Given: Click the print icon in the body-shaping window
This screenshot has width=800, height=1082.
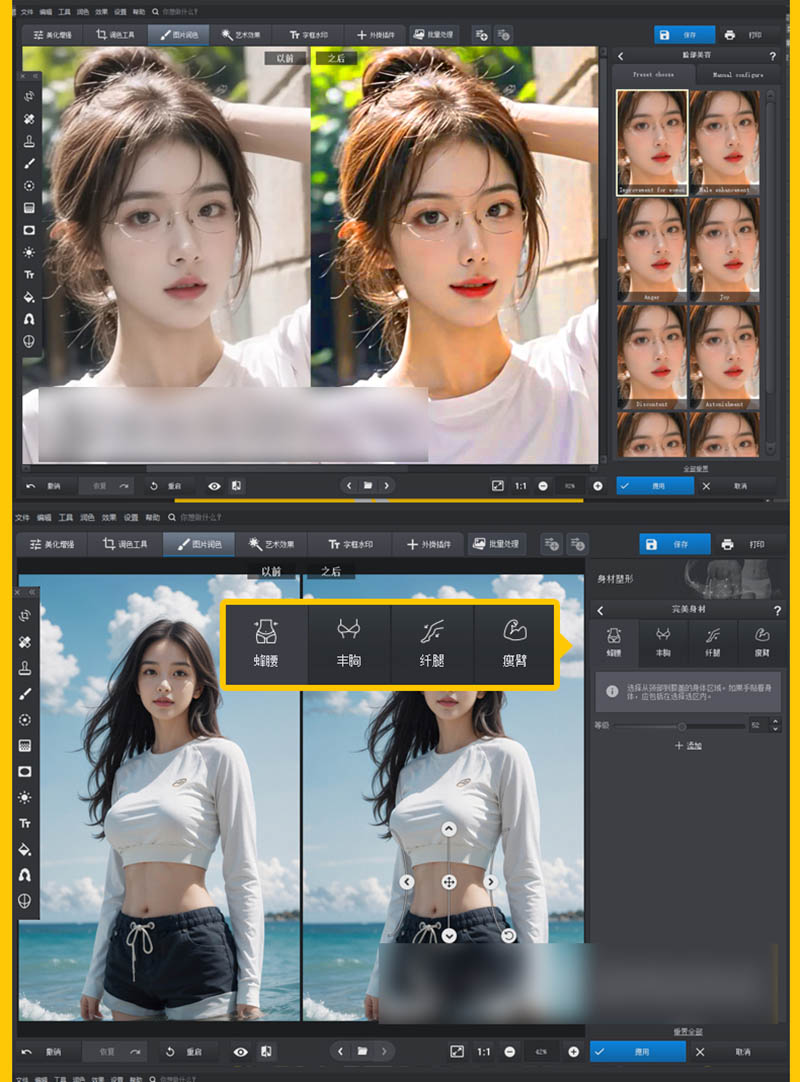Looking at the screenshot, I should tap(727, 544).
